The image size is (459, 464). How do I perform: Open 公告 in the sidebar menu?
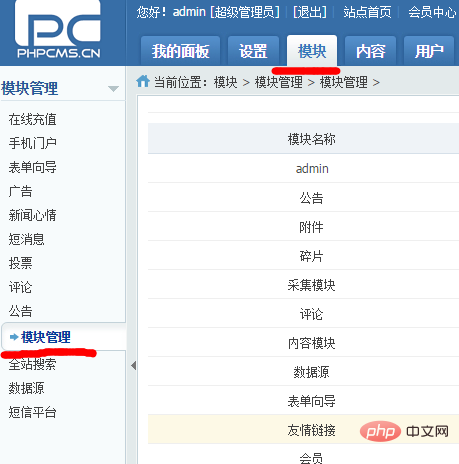point(21,311)
